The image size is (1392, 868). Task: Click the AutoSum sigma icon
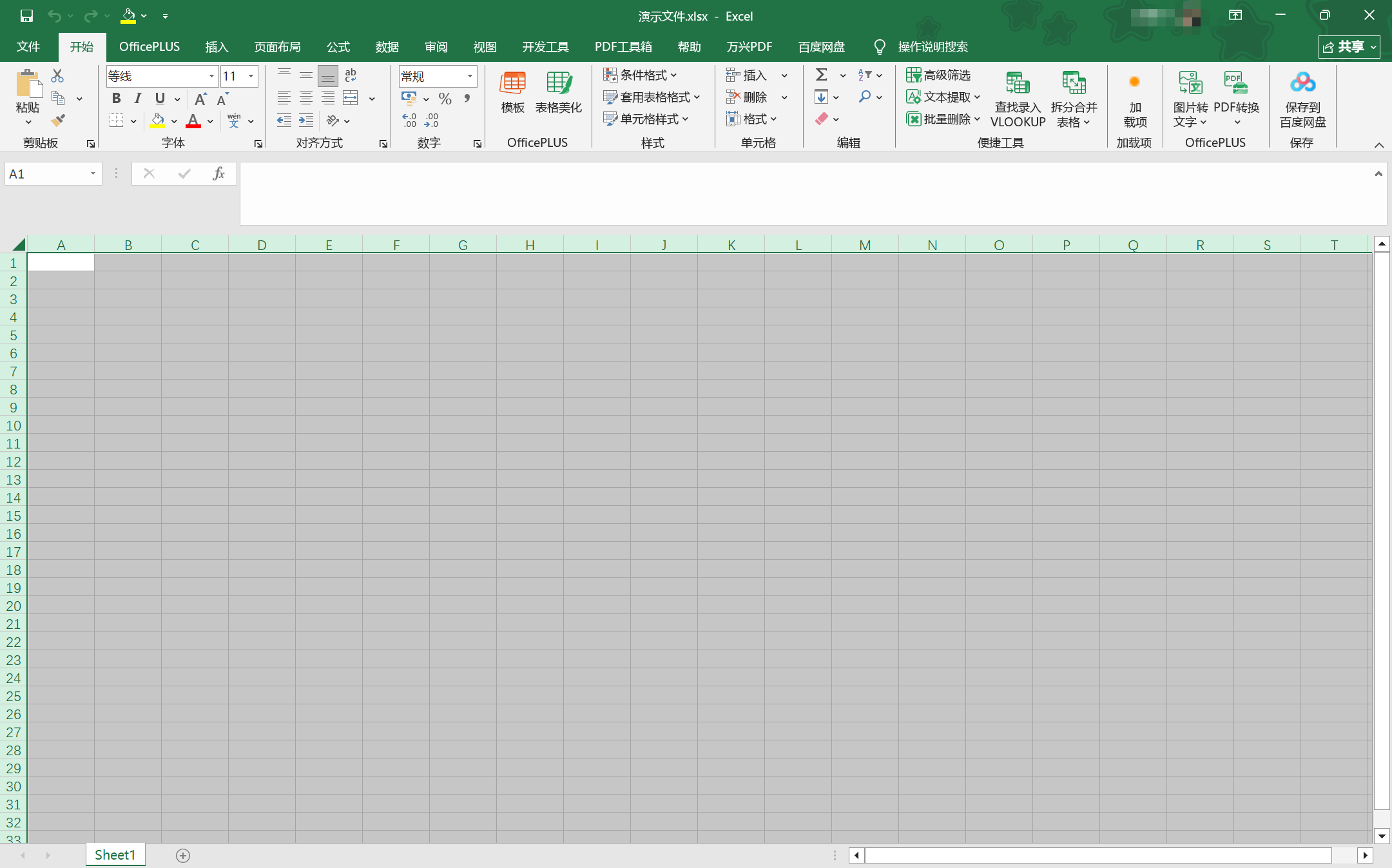click(821, 75)
